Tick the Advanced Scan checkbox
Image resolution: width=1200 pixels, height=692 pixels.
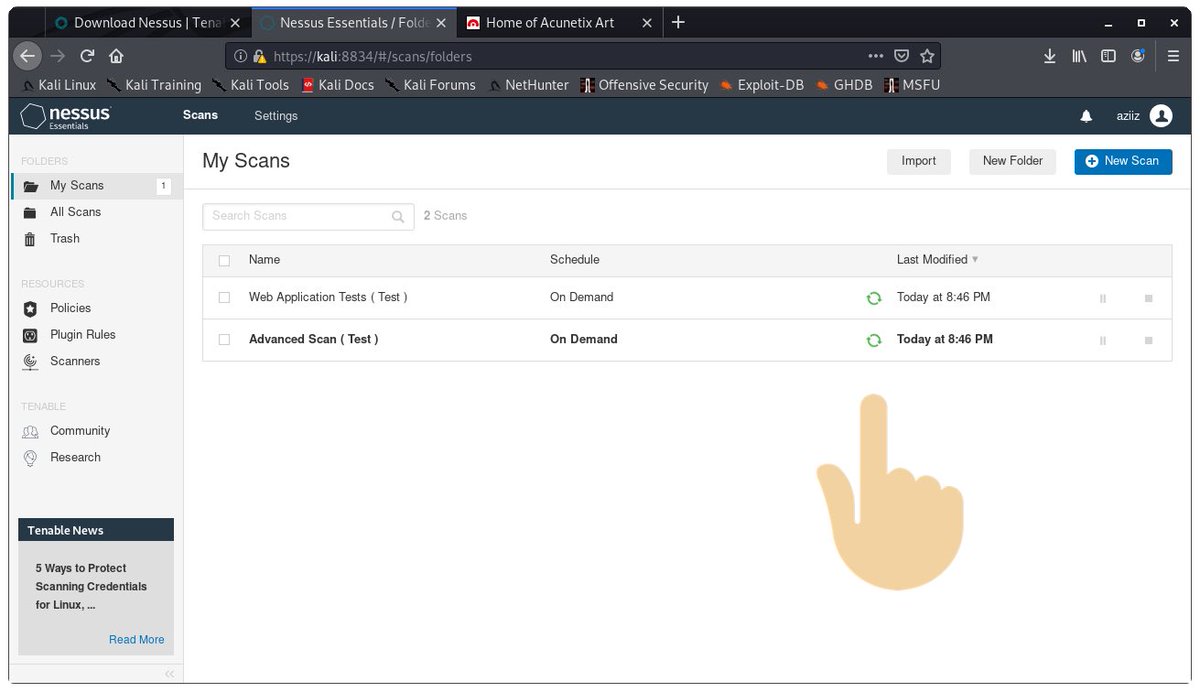pos(224,340)
